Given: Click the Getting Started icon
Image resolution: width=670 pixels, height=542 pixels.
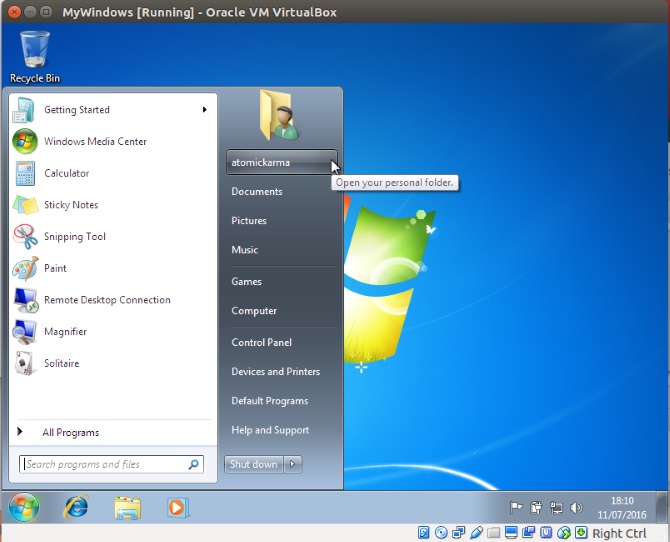Looking at the screenshot, I should (24, 110).
